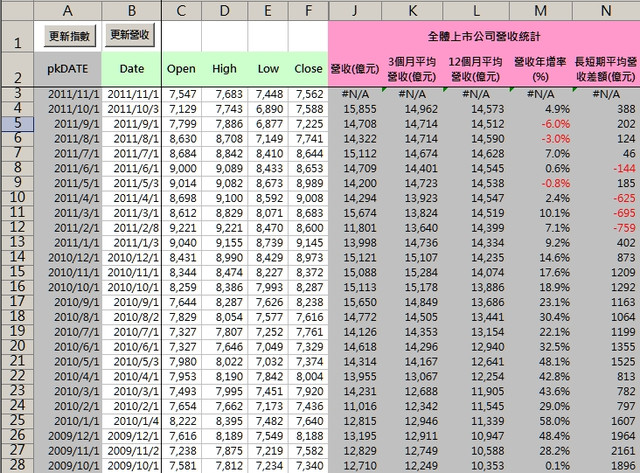The image size is (640, 473).
Task: Click the Close header cell
Action: (x=308, y=69)
